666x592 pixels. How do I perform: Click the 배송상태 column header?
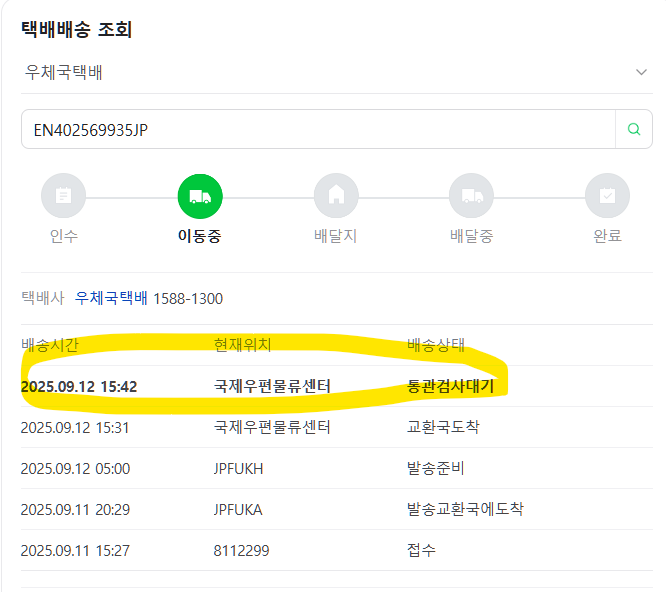[436, 345]
